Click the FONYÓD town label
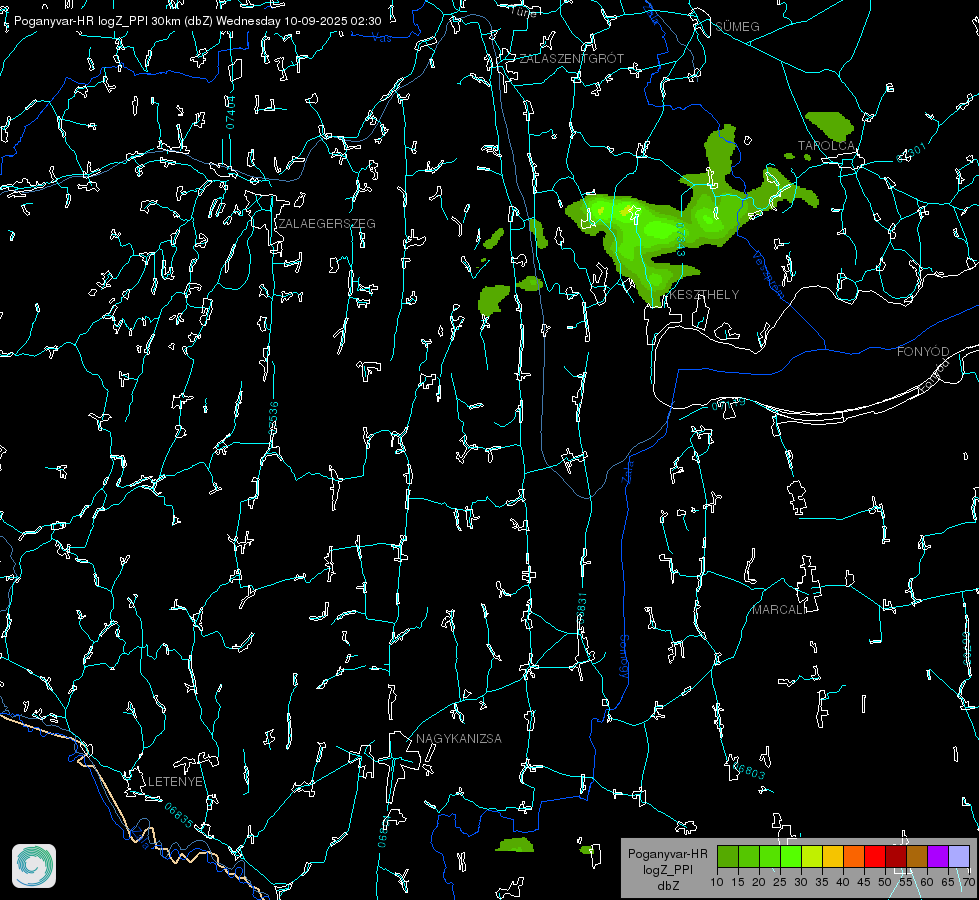Screen dimensions: 979x900 [x=923, y=352]
